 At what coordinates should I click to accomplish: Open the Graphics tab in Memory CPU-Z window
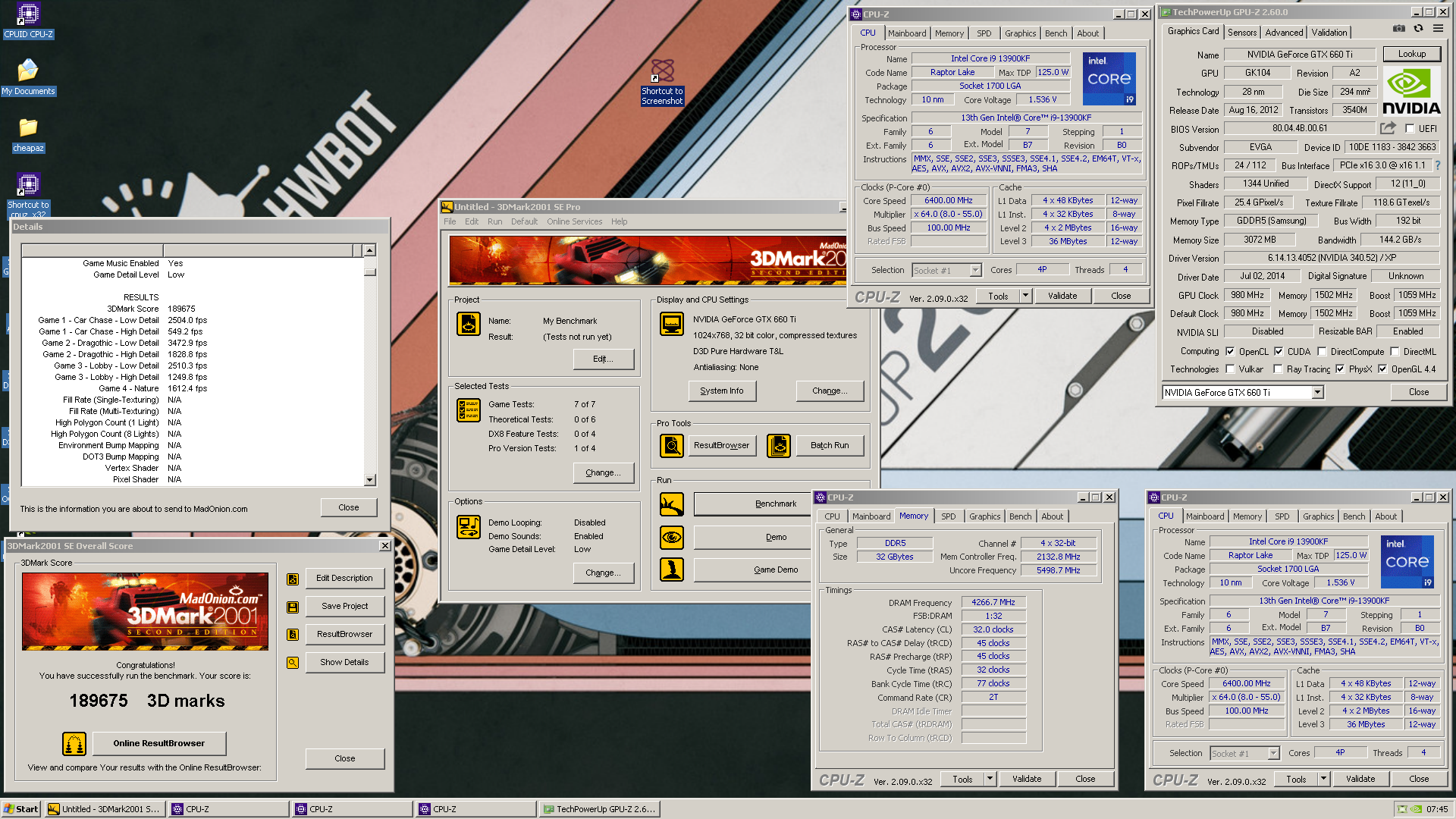coord(984,516)
